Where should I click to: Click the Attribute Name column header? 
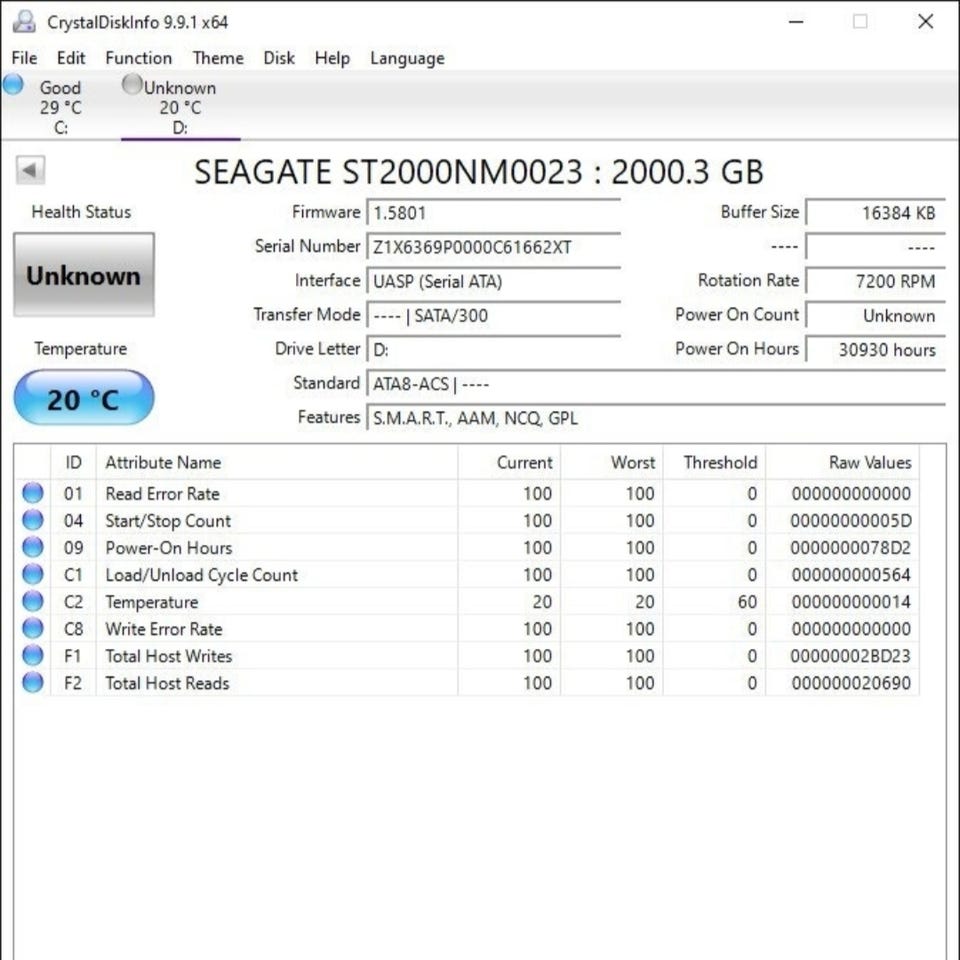(277, 462)
